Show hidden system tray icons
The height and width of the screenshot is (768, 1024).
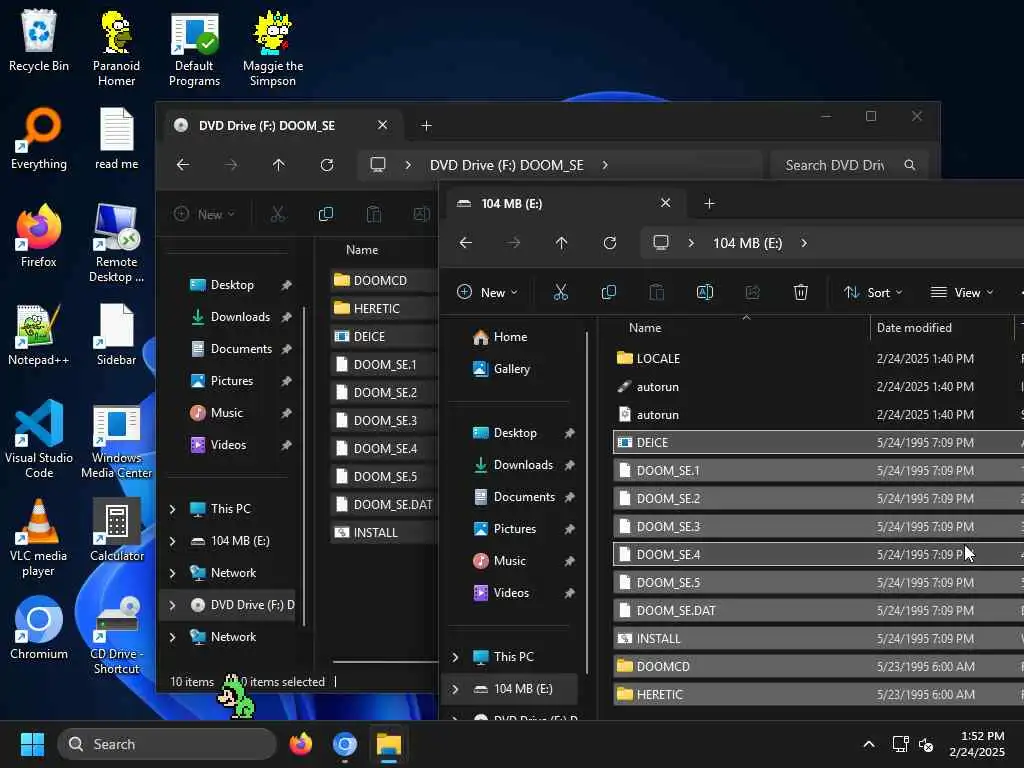pyautogui.click(x=869, y=744)
